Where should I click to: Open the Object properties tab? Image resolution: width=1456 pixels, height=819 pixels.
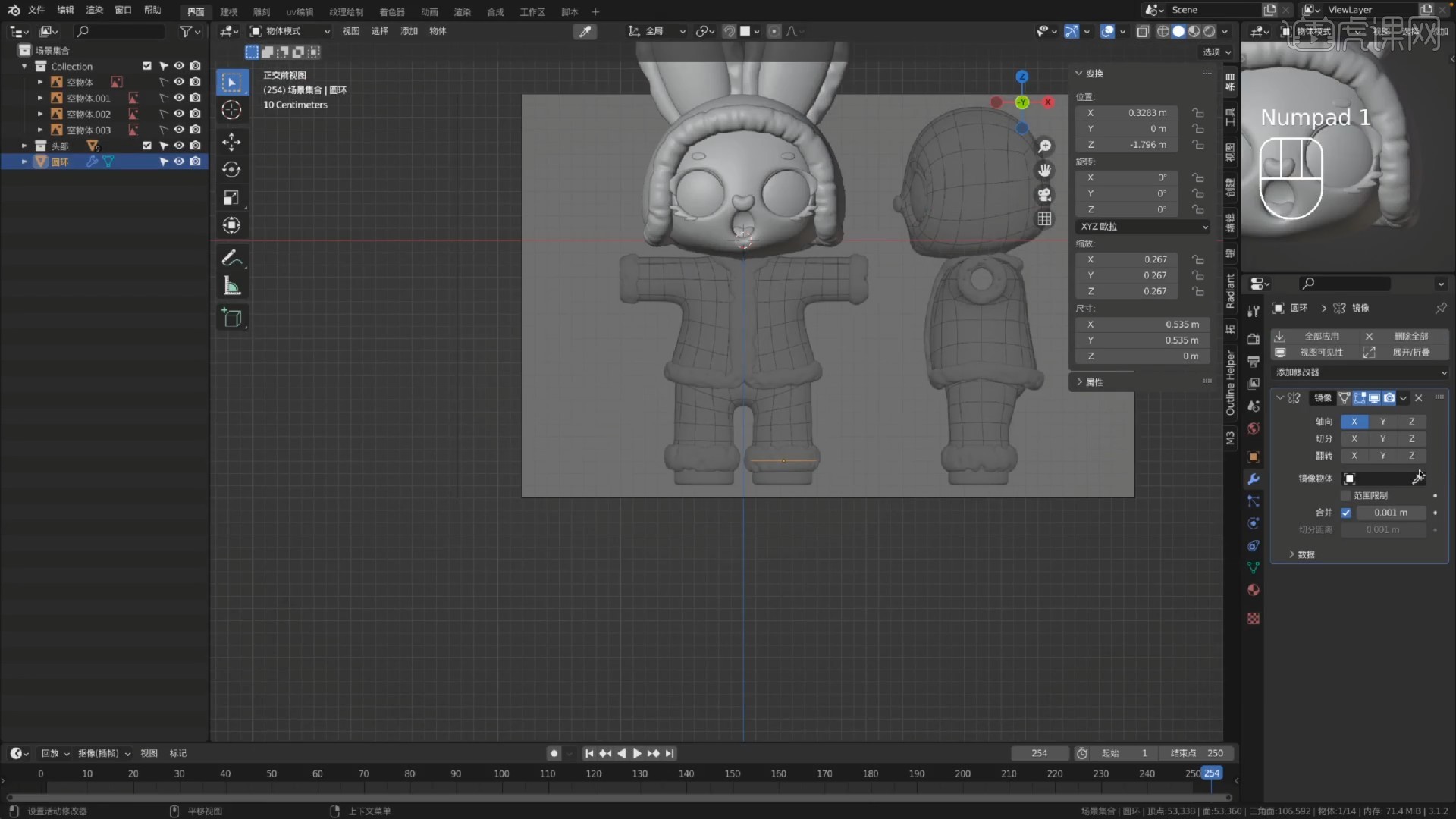point(1254,457)
